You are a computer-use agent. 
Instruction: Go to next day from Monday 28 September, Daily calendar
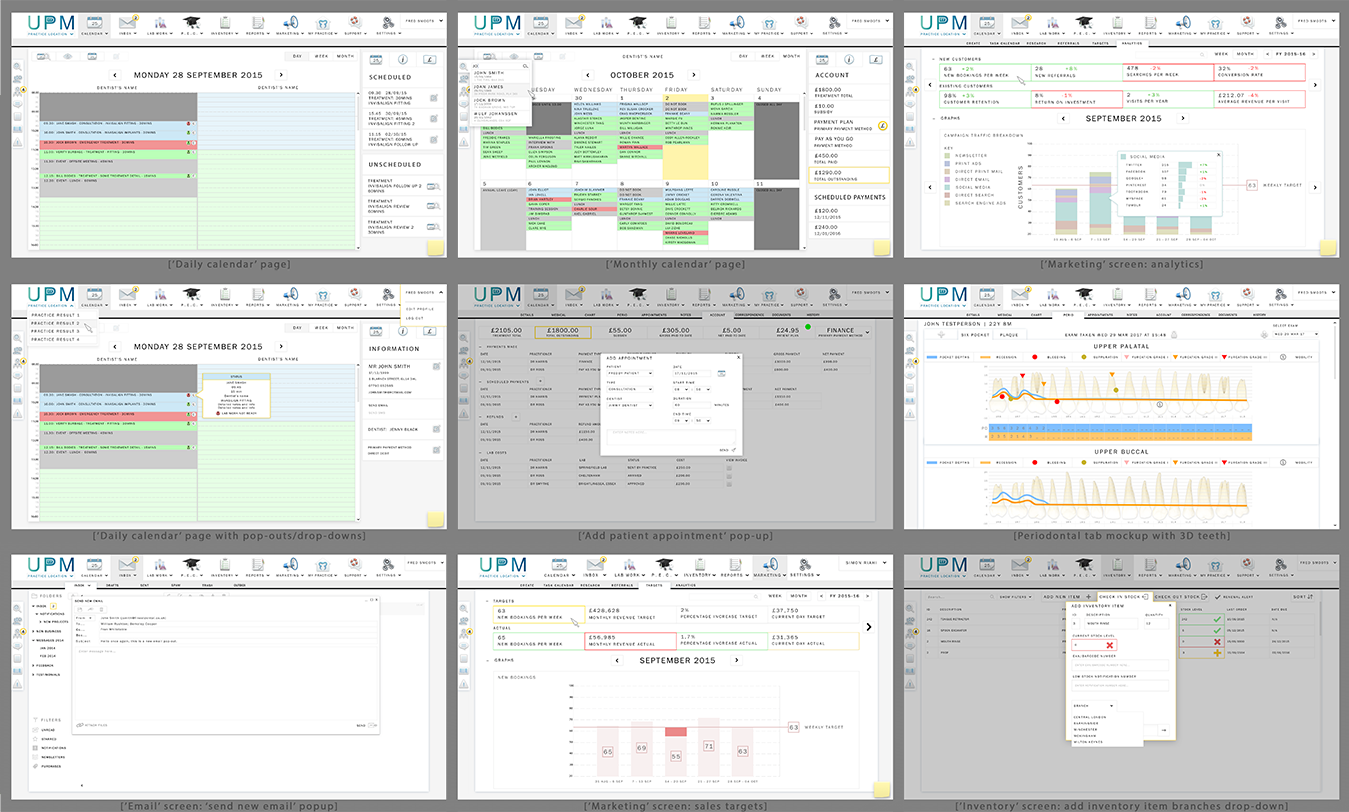coord(281,75)
